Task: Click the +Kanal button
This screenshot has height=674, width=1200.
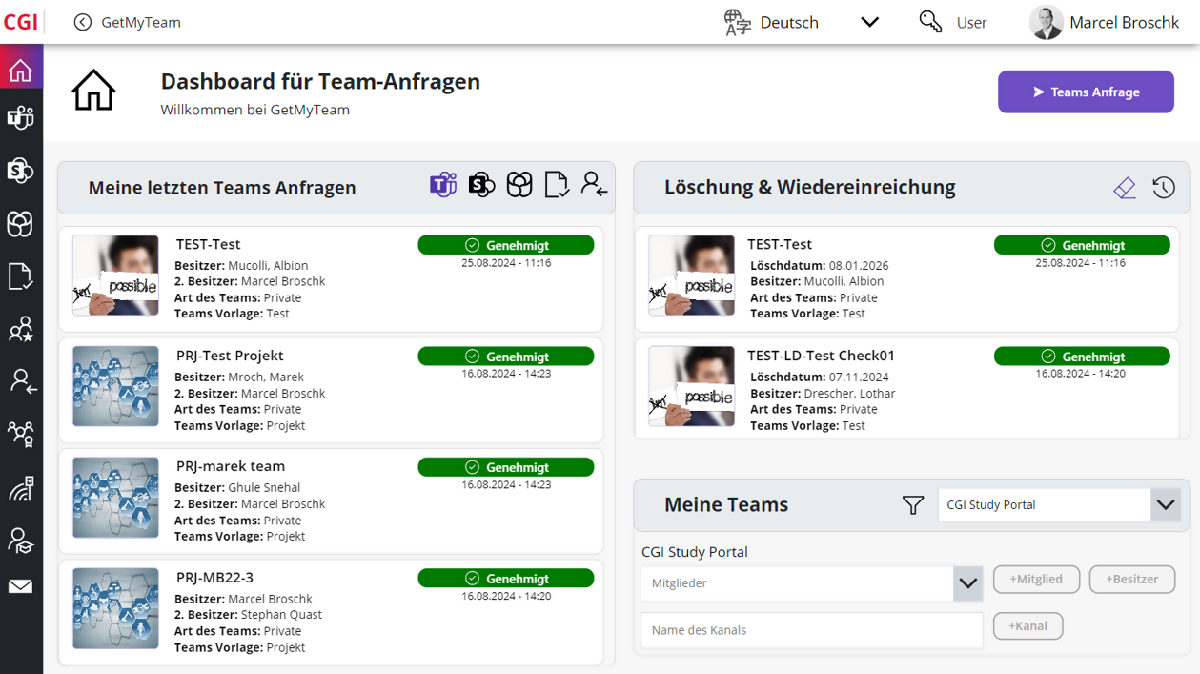Action: click(1027, 626)
